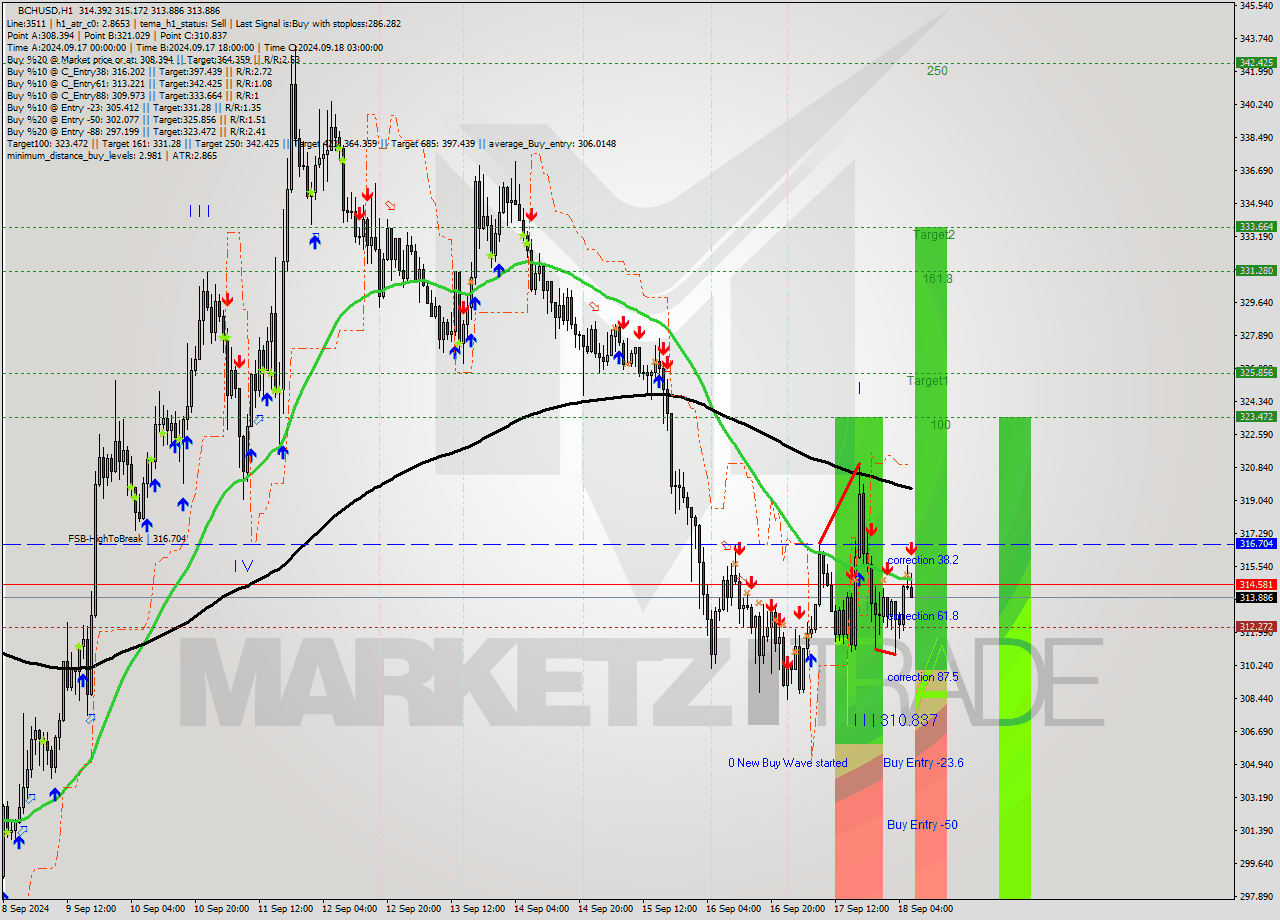Click the 323.472 price axis tag
This screenshot has width=1280, height=920.
click(x=1256, y=417)
